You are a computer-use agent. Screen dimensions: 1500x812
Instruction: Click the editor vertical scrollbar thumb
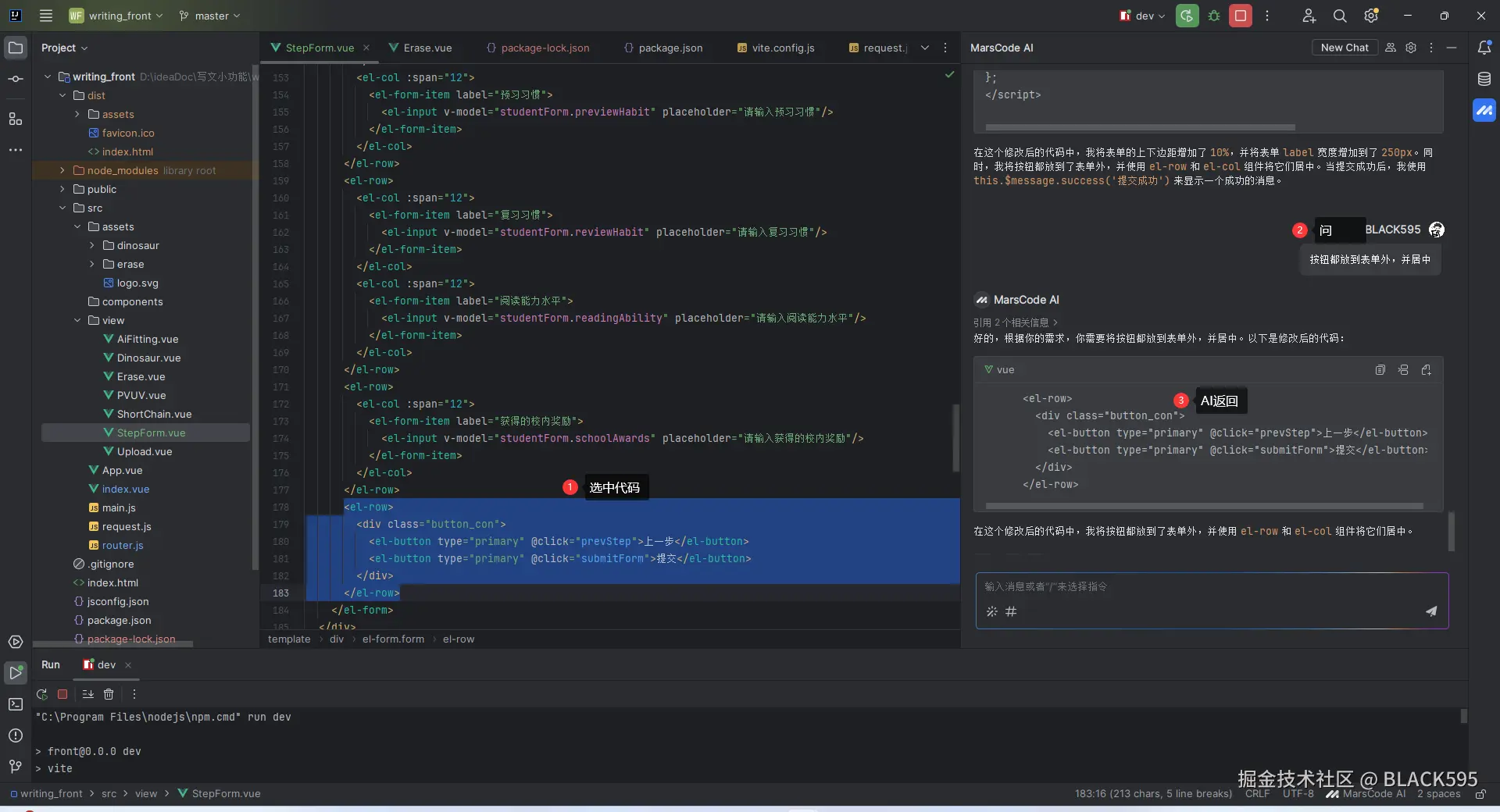(x=955, y=438)
